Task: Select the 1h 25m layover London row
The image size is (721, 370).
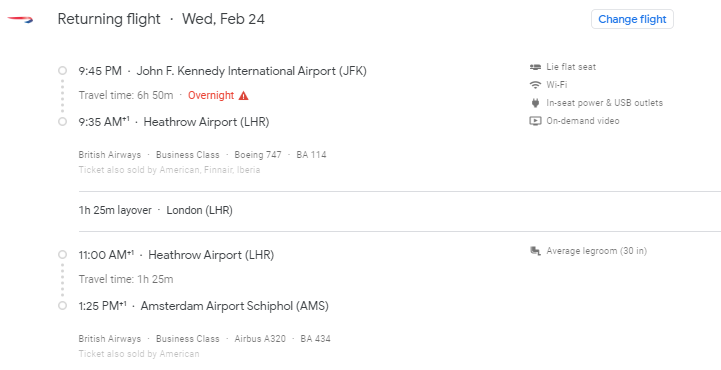Action: pos(400,211)
